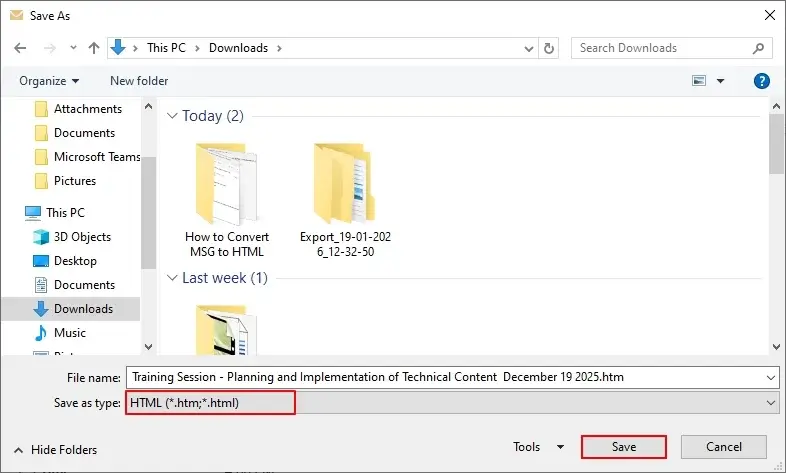Click the search magnifier icon

coord(758,48)
